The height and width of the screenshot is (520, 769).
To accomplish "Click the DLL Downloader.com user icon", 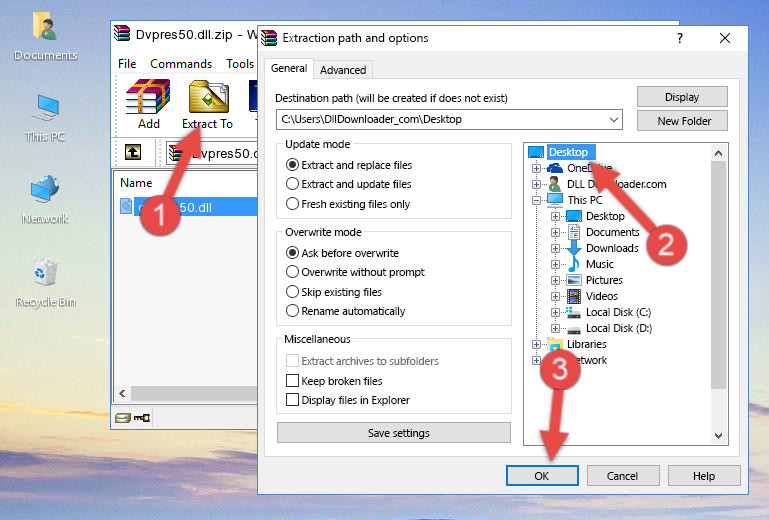I will pos(555,184).
